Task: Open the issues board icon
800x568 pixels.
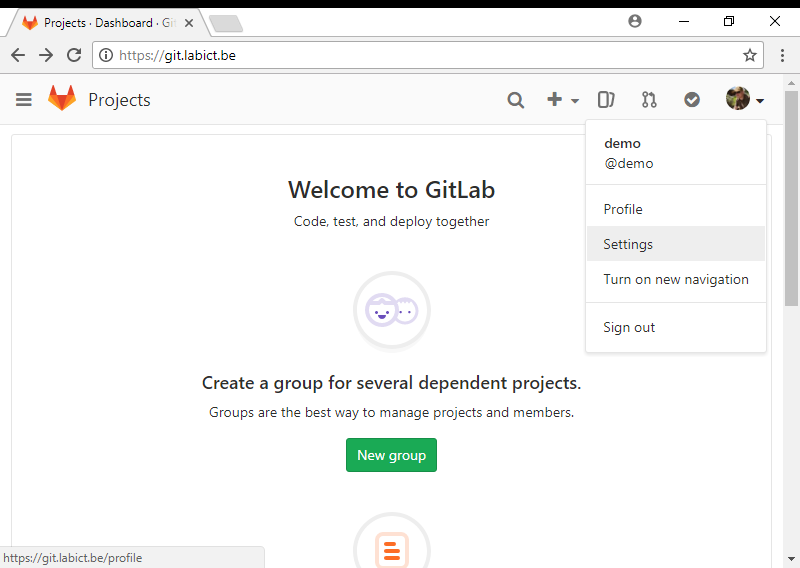Action: click(x=606, y=100)
